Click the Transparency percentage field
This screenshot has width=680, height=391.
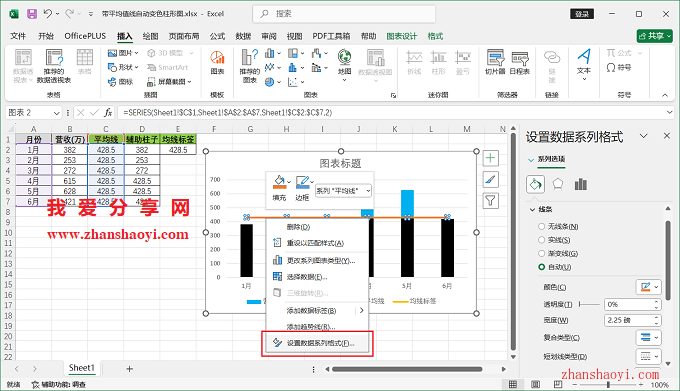point(629,305)
